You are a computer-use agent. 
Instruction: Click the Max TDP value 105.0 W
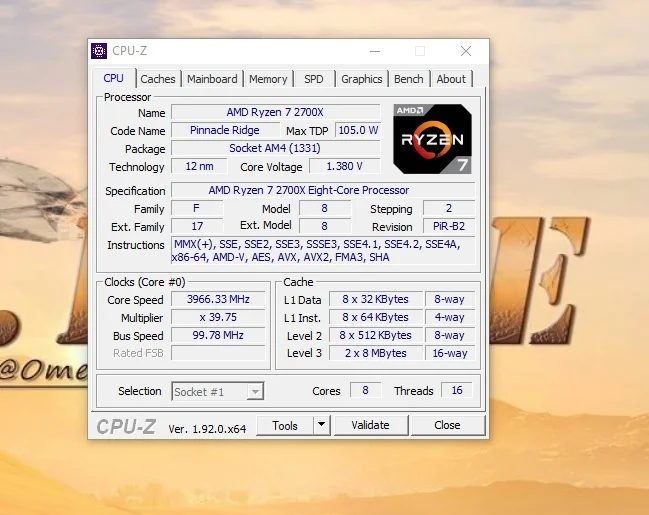[x=358, y=130]
